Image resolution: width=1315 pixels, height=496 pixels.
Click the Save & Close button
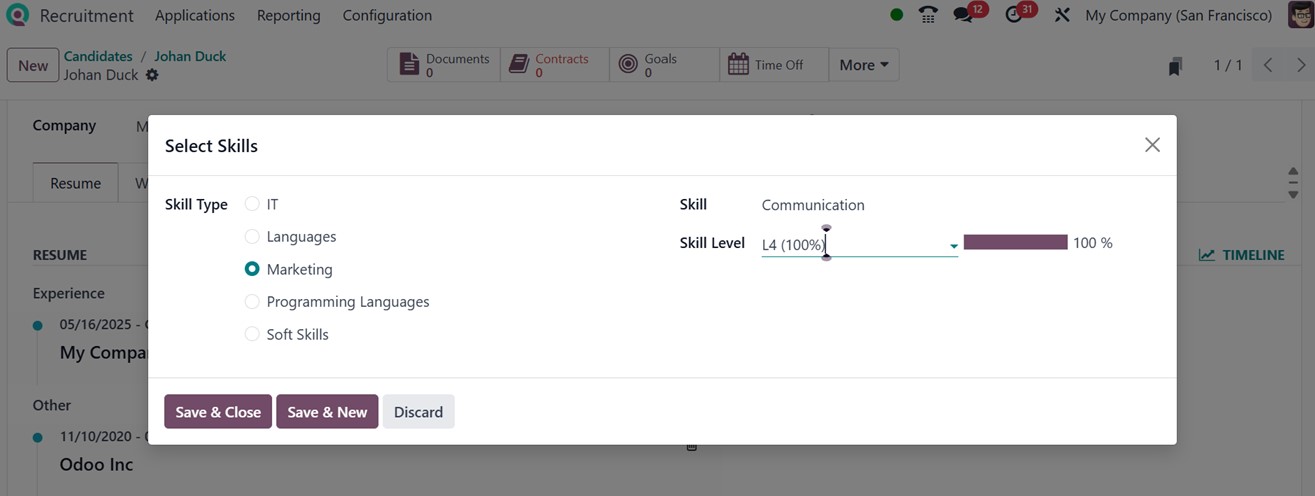(218, 412)
